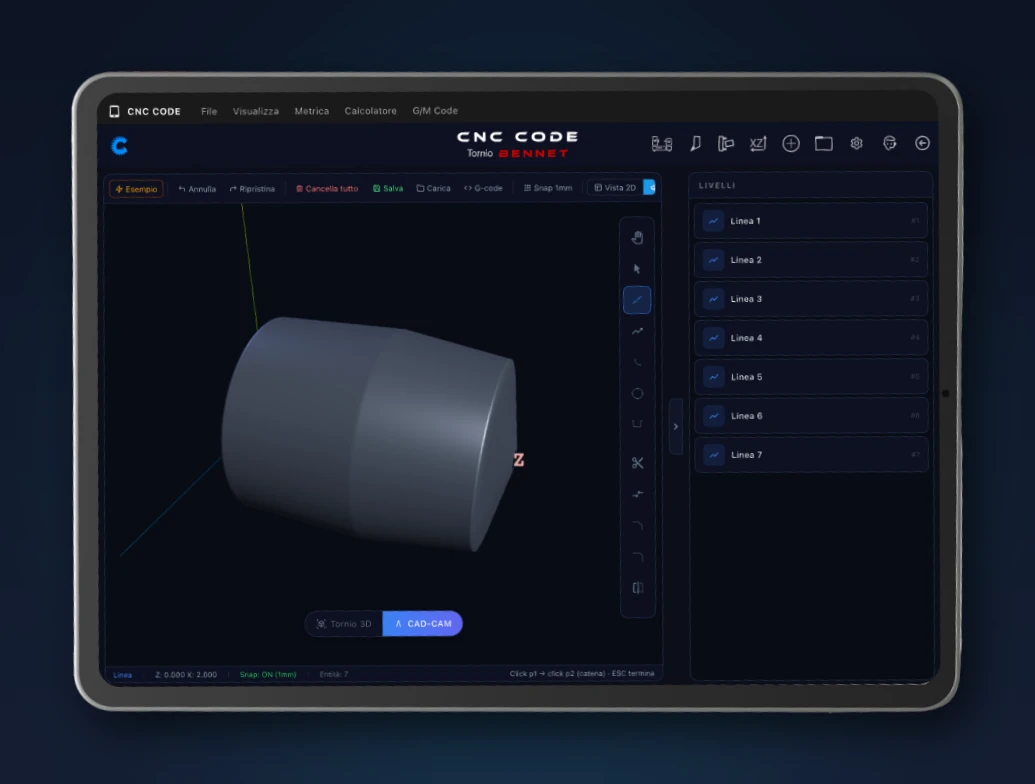Click the Cancella tutto button
1035x784 pixels.
click(327, 189)
